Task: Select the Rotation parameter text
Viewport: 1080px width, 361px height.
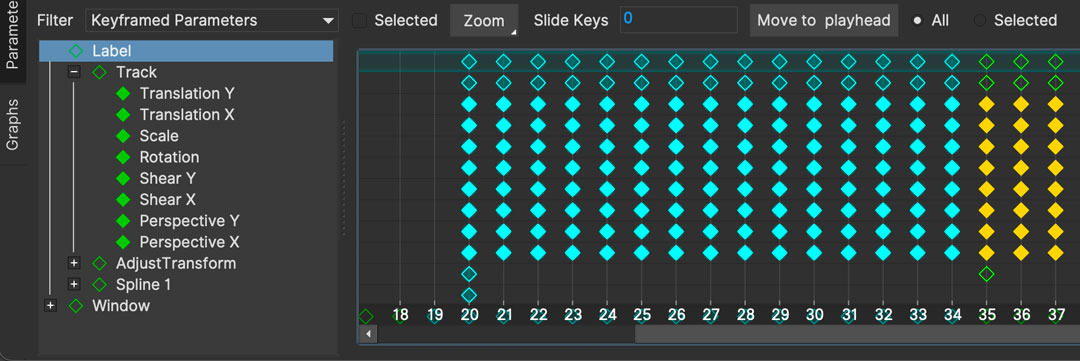Action: [169, 158]
